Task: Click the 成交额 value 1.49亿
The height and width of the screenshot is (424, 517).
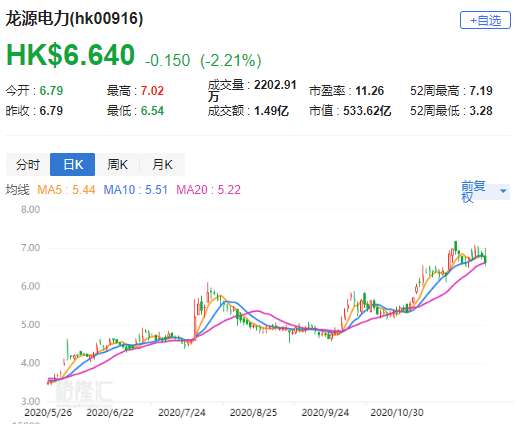Action: coord(271,111)
